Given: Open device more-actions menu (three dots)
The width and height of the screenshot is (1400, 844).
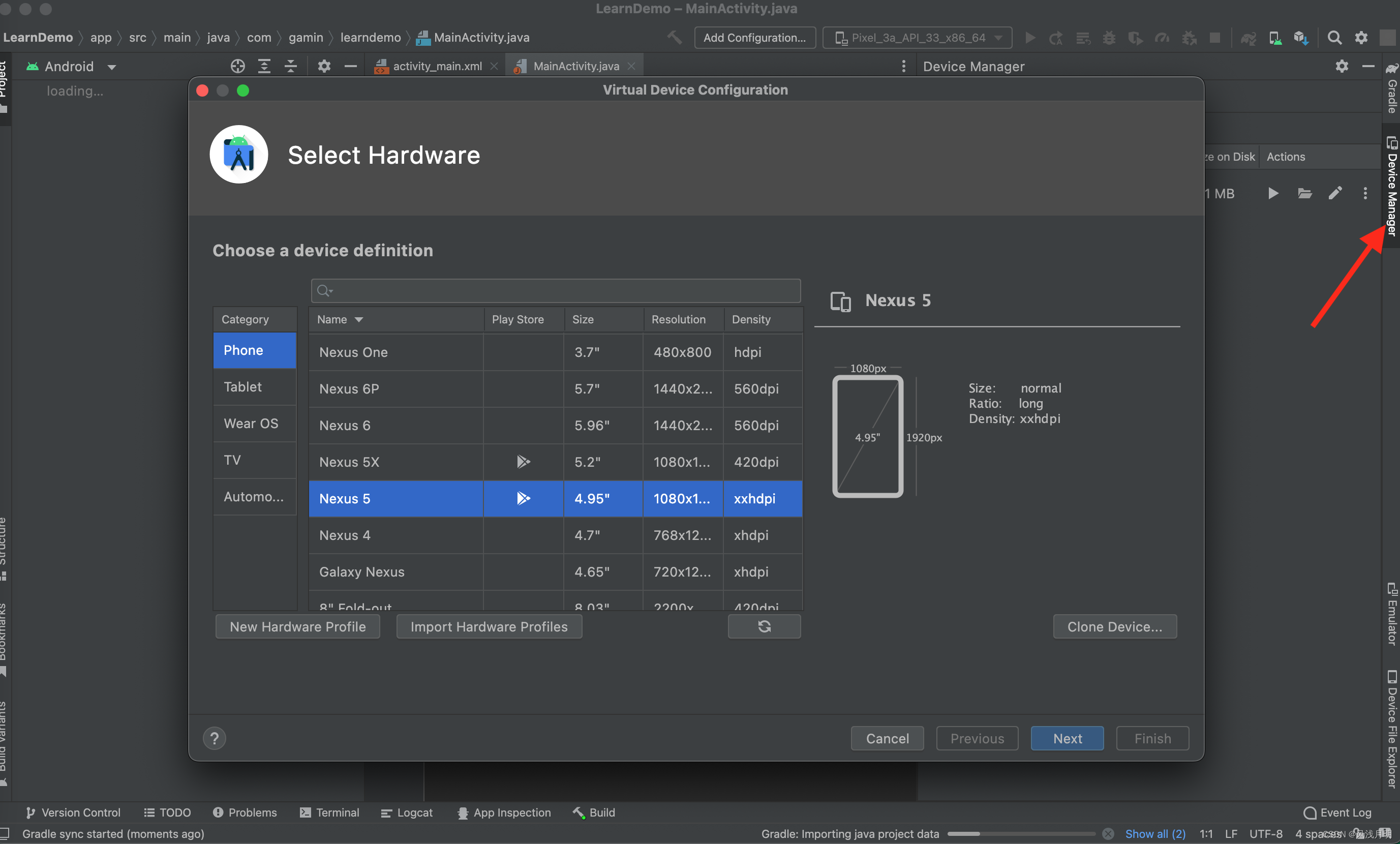Looking at the screenshot, I should (1365, 193).
